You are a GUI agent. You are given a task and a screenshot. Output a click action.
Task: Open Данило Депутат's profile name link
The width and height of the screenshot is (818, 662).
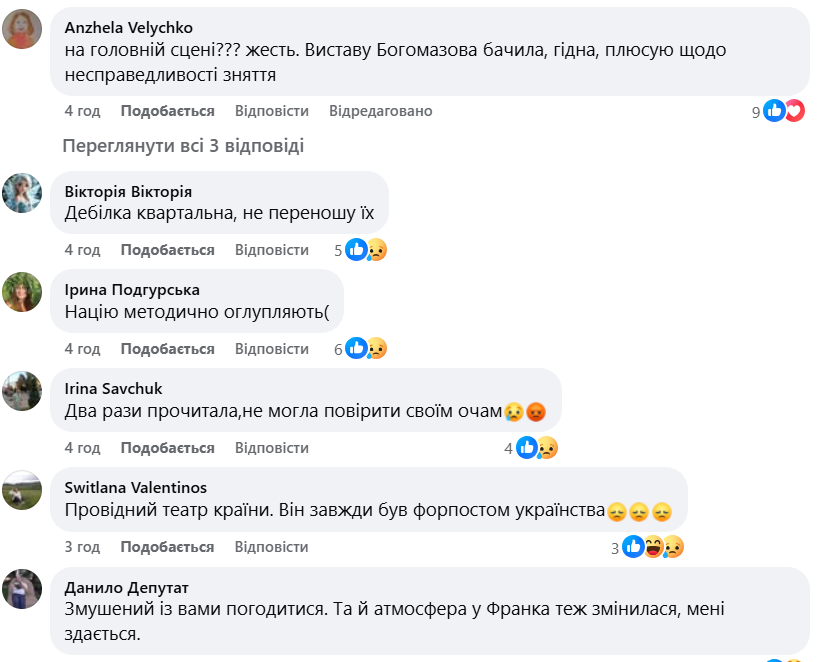click(x=126, y=587)
